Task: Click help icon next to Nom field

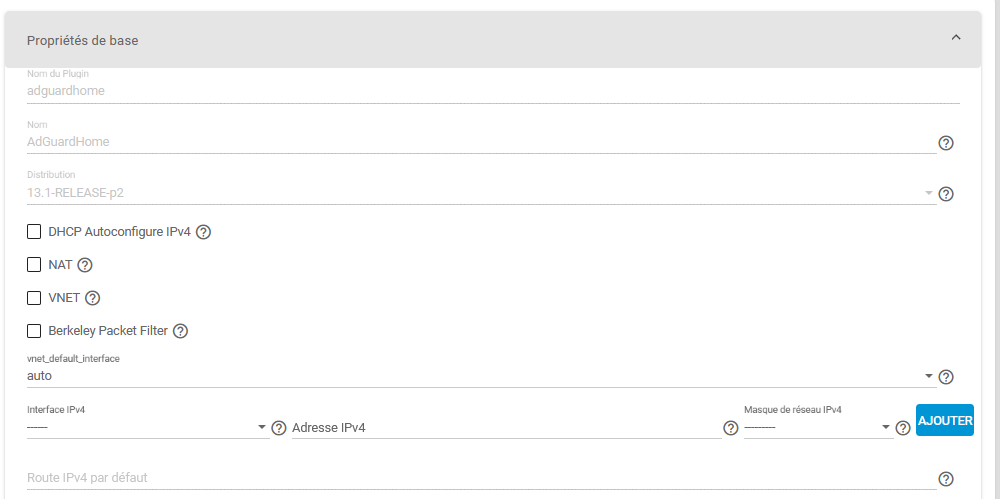Action: [945, 143]
